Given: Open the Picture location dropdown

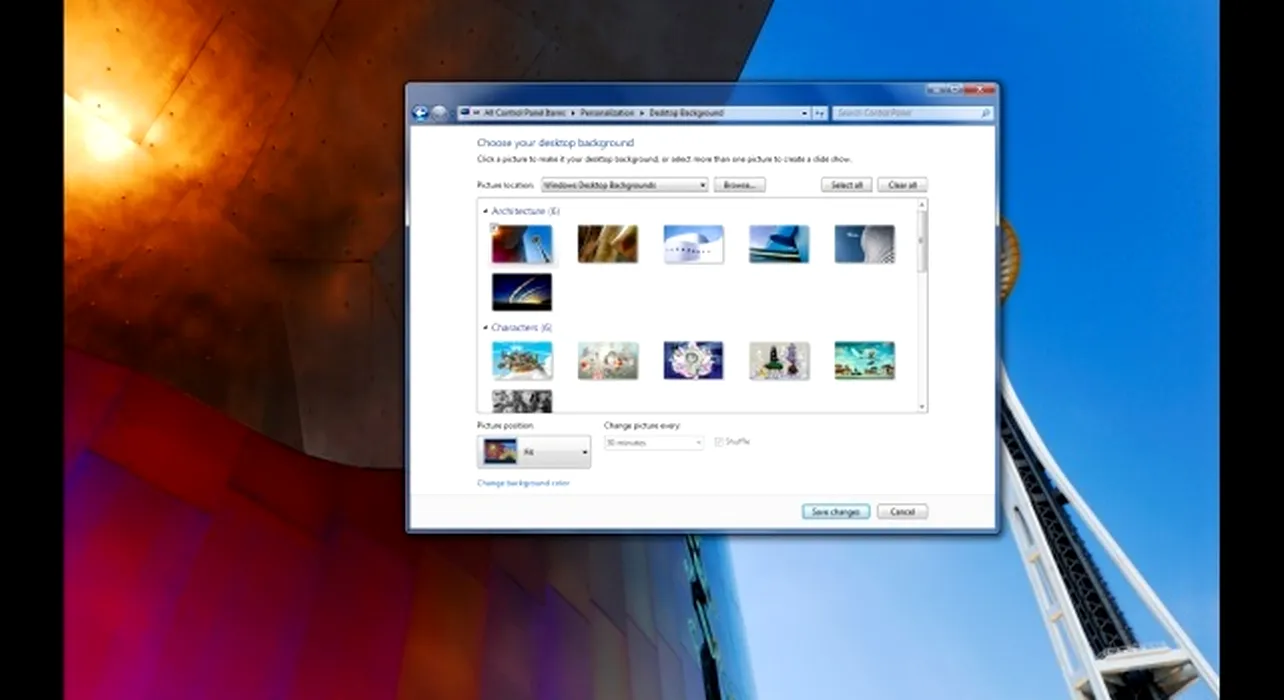Looking at the screenshot, I should (x=624, y=185).
